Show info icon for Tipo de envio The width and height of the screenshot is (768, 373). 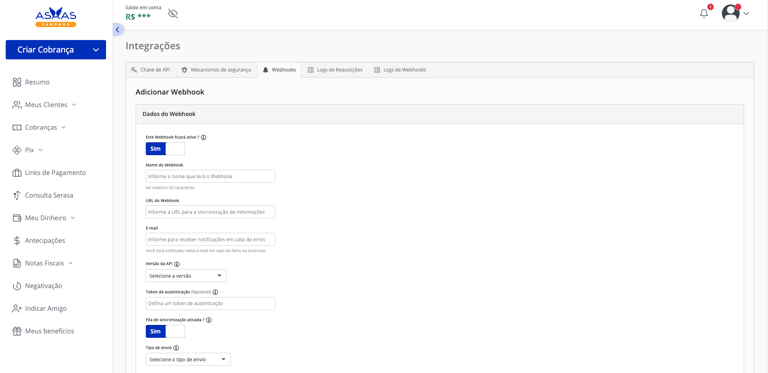176,348
